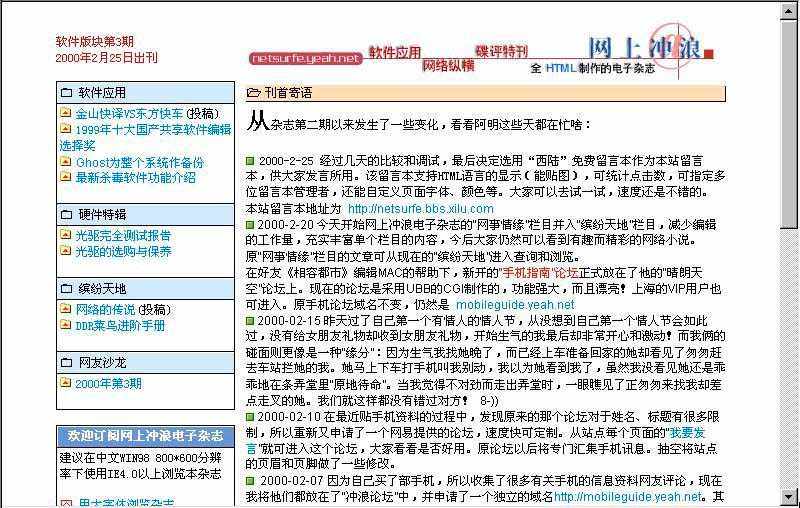Visit the mobileguide.yeah.net link after 仍然是
Image resolution: width=800 pixels, height=508 pixels.
pyautogui.click(x=515, y=304)
